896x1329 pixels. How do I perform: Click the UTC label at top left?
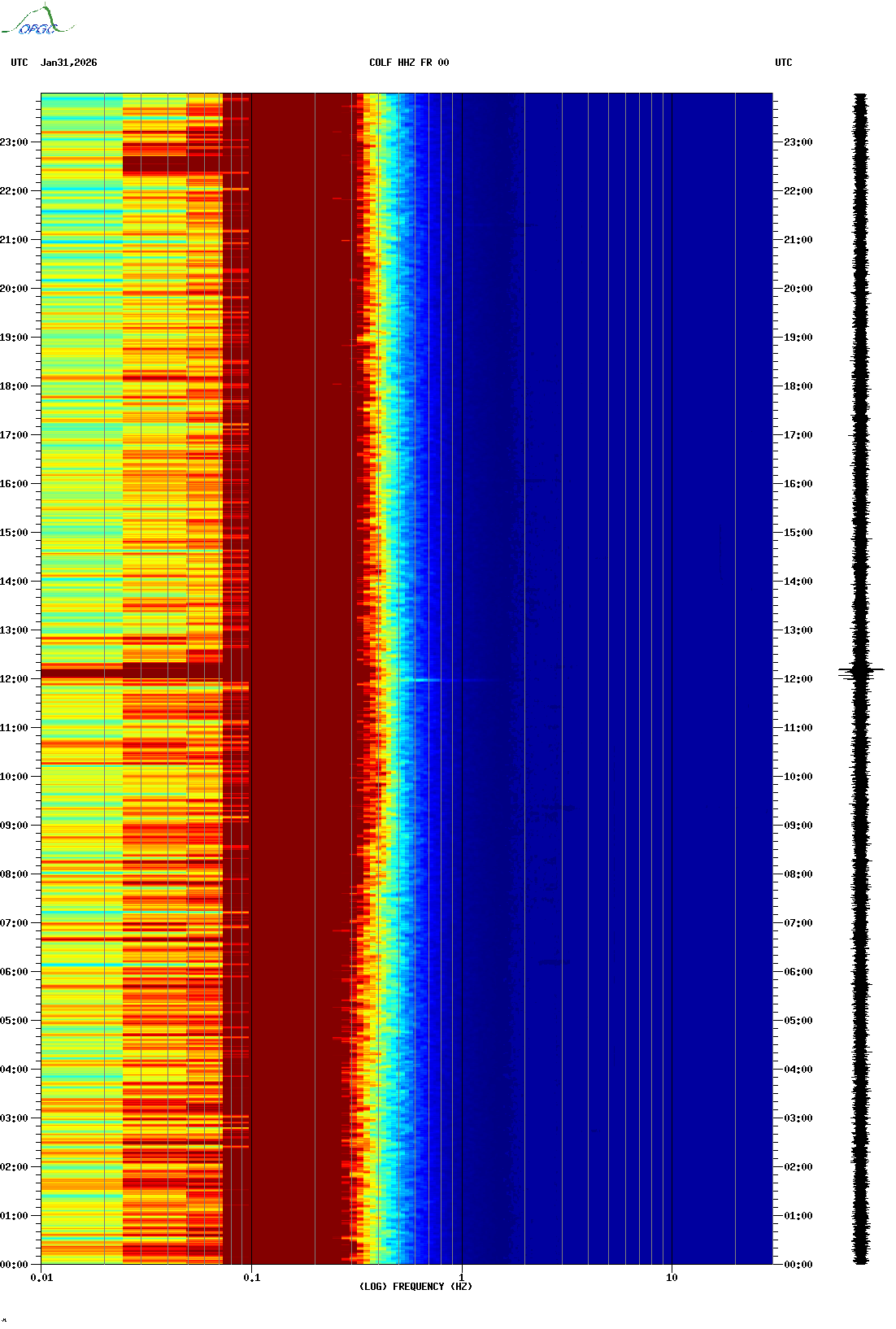click(19, 63)
